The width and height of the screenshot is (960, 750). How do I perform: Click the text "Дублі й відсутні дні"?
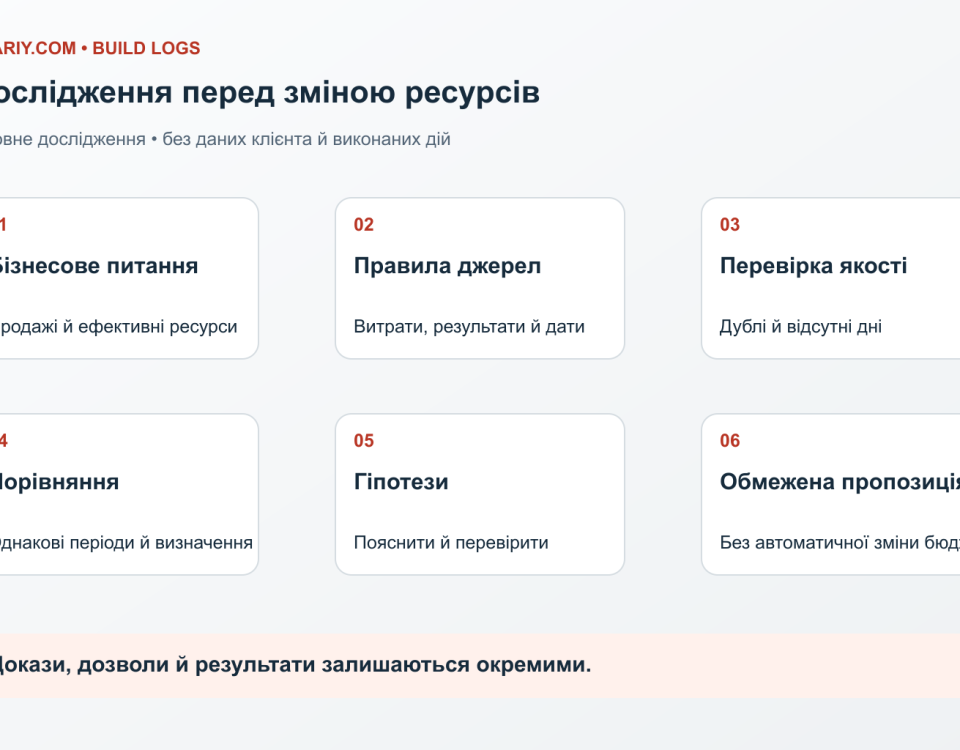point(801,327)
